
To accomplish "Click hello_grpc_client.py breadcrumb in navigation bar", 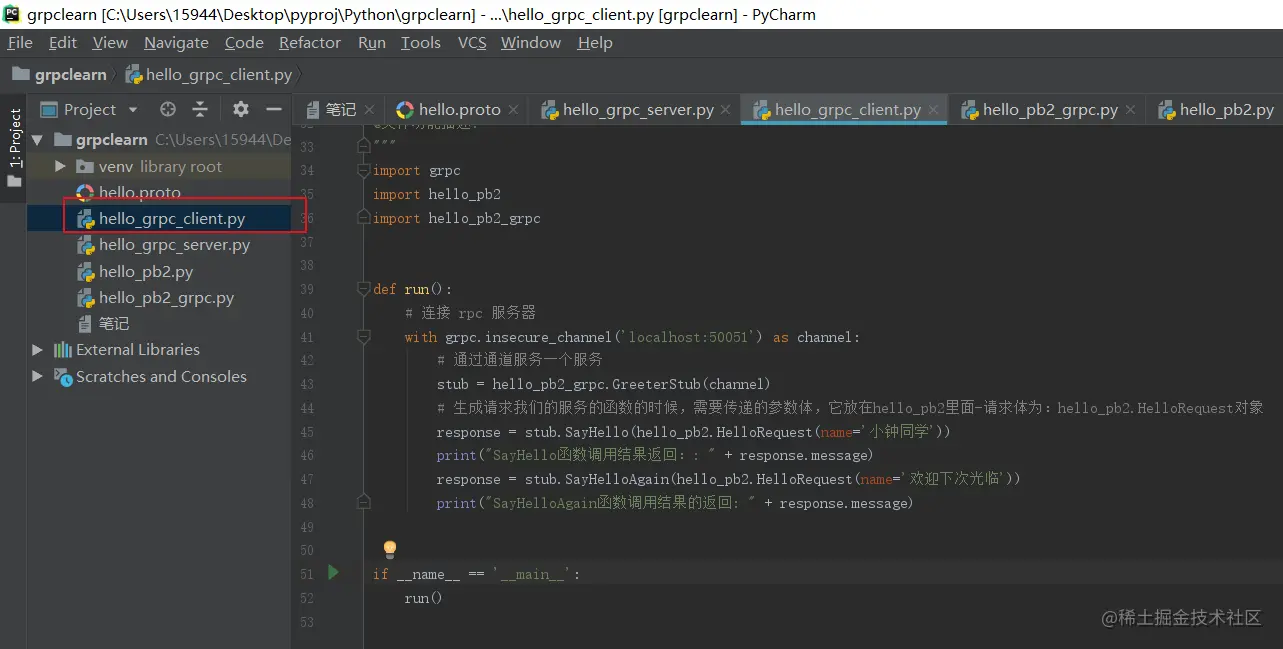I will [209, 75].
